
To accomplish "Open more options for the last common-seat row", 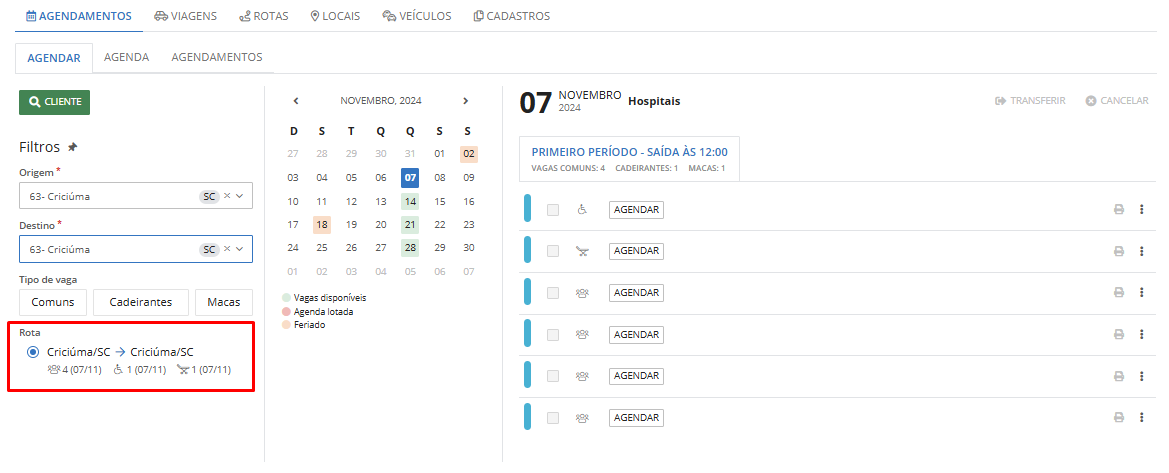I will (x=1141, y=418).
